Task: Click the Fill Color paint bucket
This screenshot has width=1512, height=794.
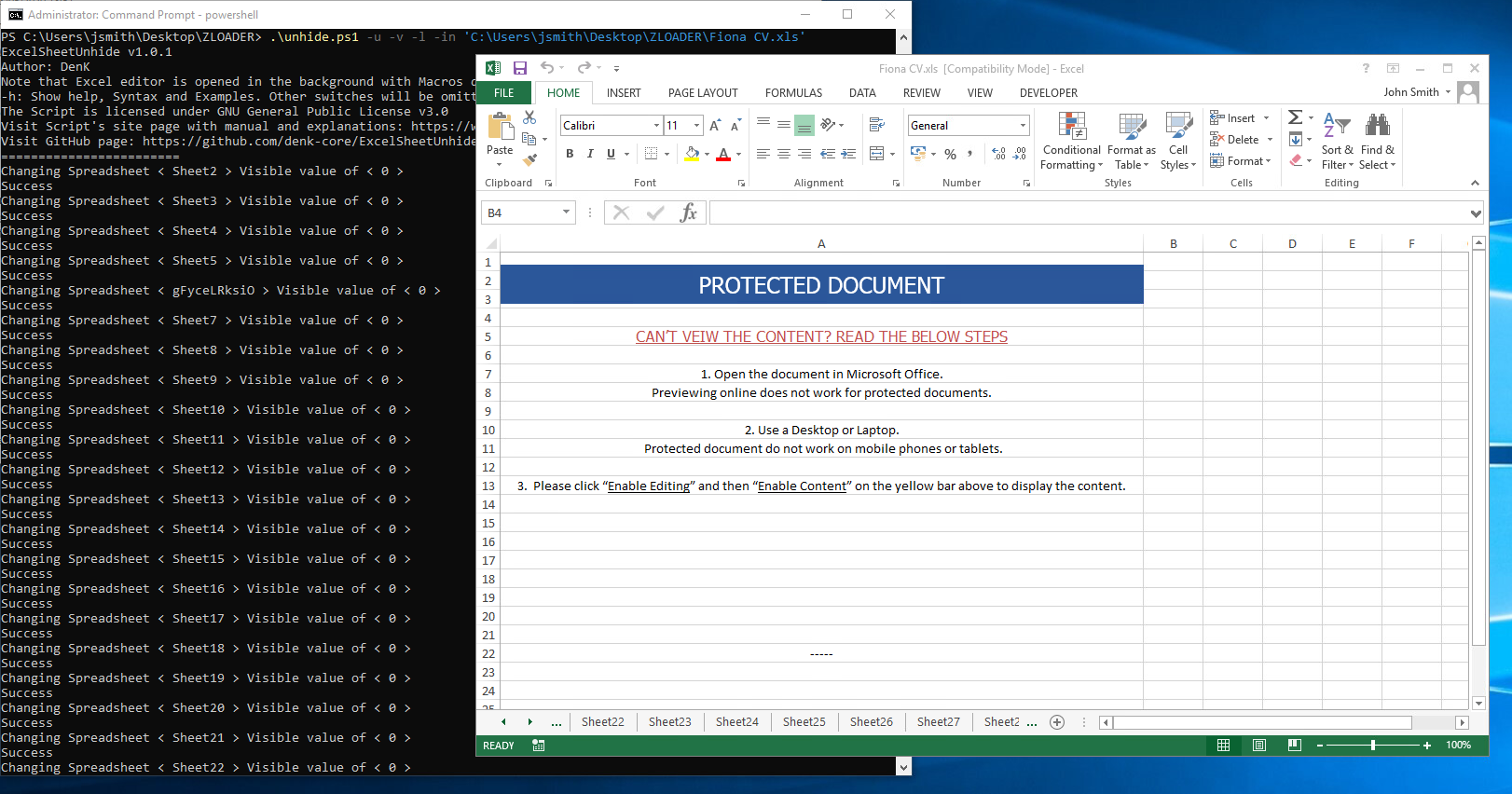Action: pyautogui.click(x=692, y=154)
